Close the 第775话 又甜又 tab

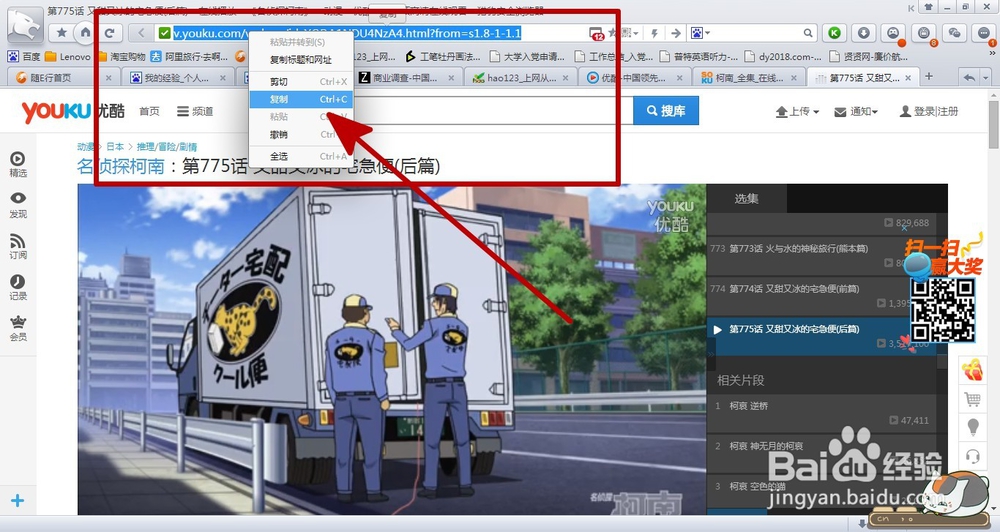point(908,78)
